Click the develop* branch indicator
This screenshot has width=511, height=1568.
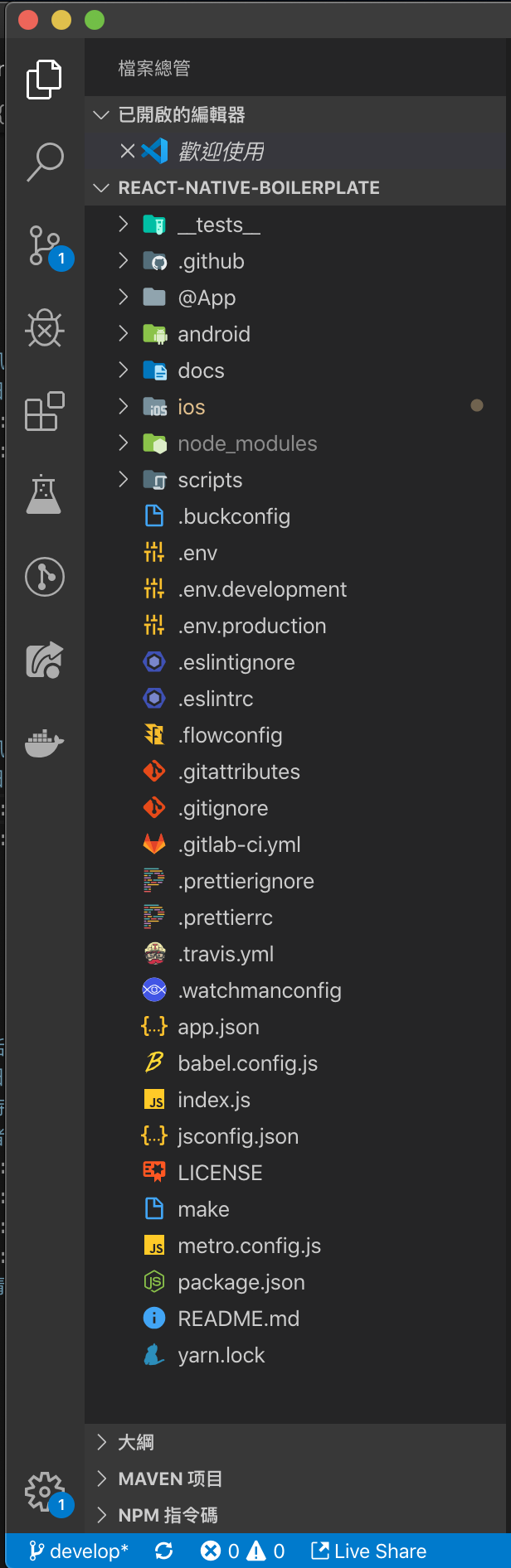pos(80,1551)
